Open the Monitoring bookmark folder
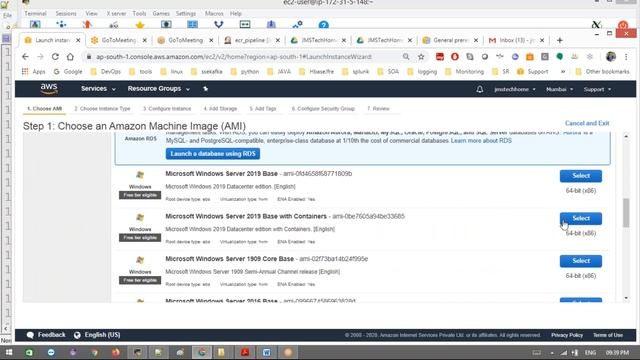 click(x=464, y=71)
